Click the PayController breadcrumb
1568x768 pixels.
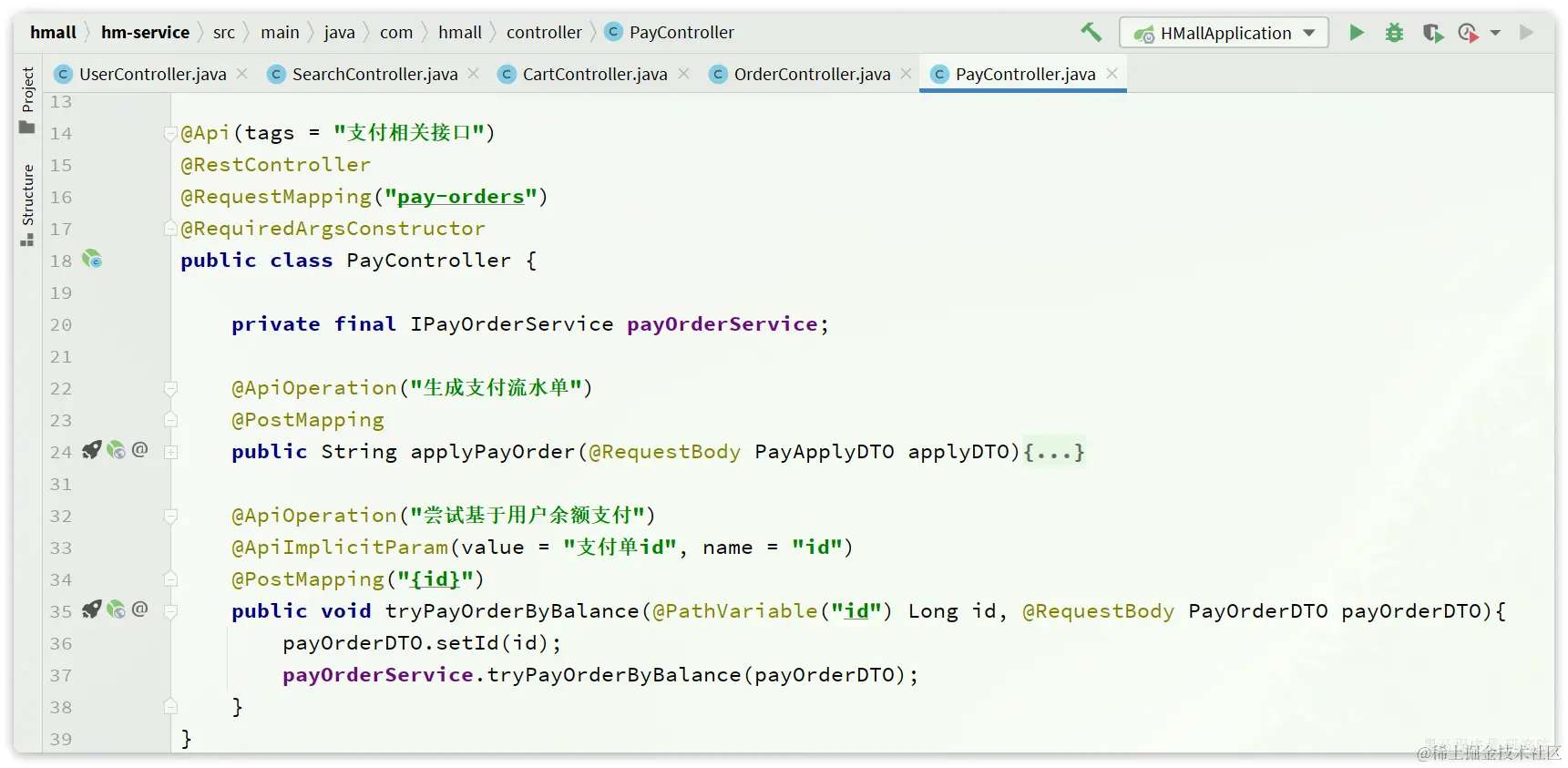click(x=670, y=33)
